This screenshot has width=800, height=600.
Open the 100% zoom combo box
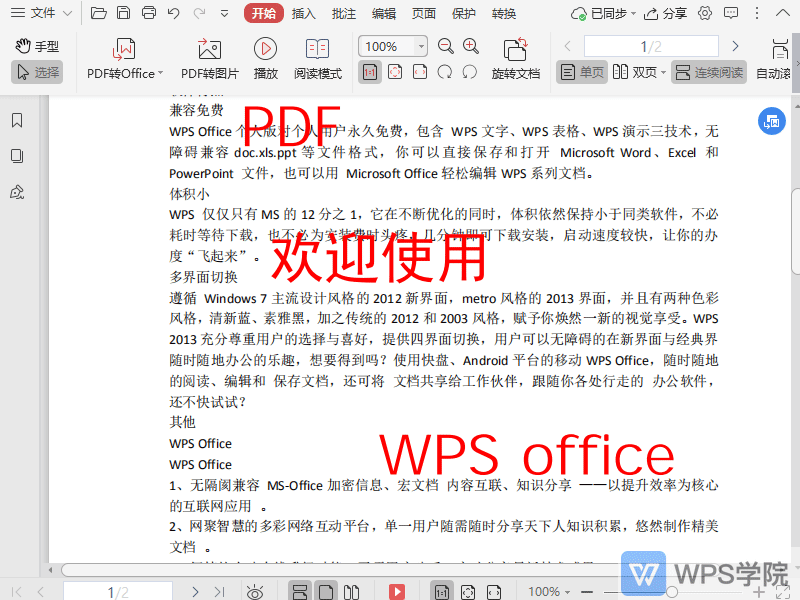tap(392, 46)
